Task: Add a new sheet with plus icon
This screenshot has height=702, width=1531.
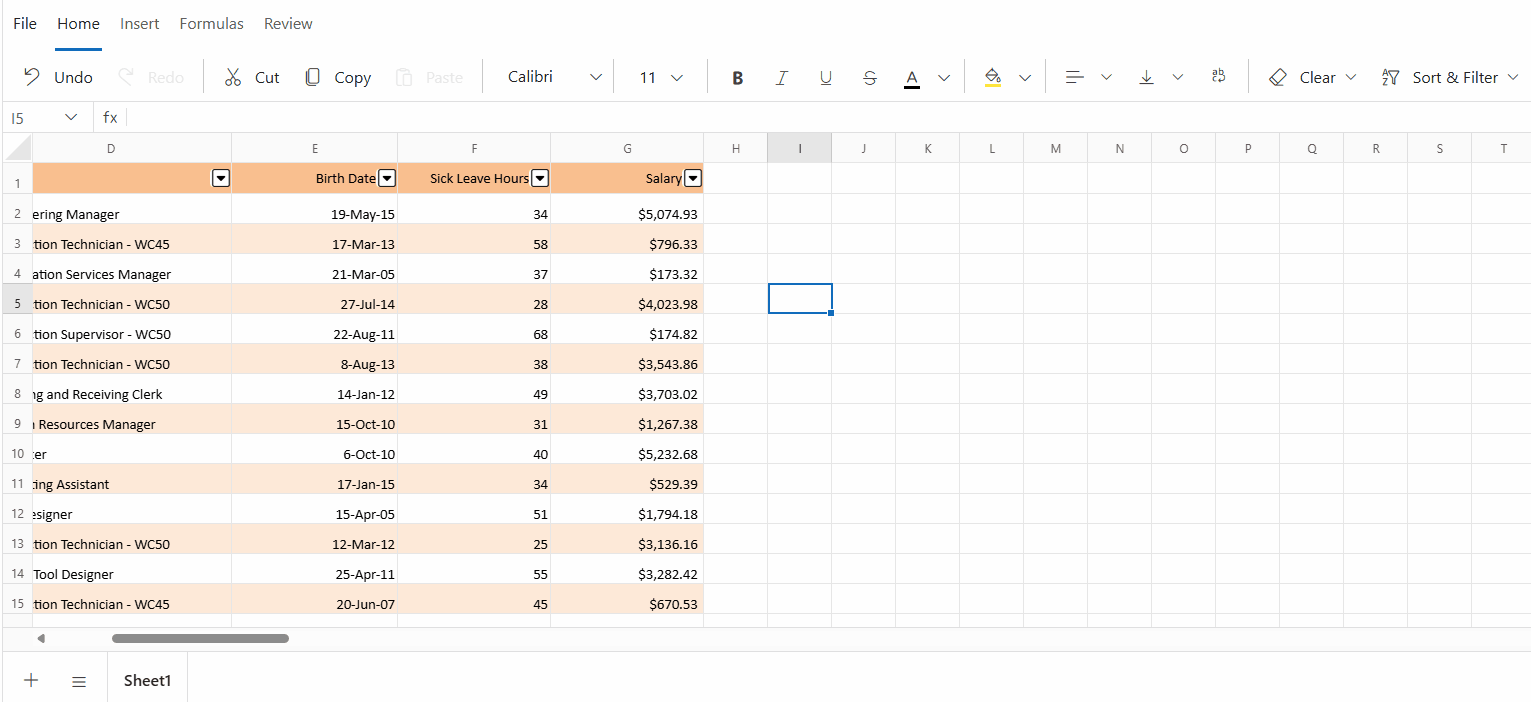Action: [31, 680]
